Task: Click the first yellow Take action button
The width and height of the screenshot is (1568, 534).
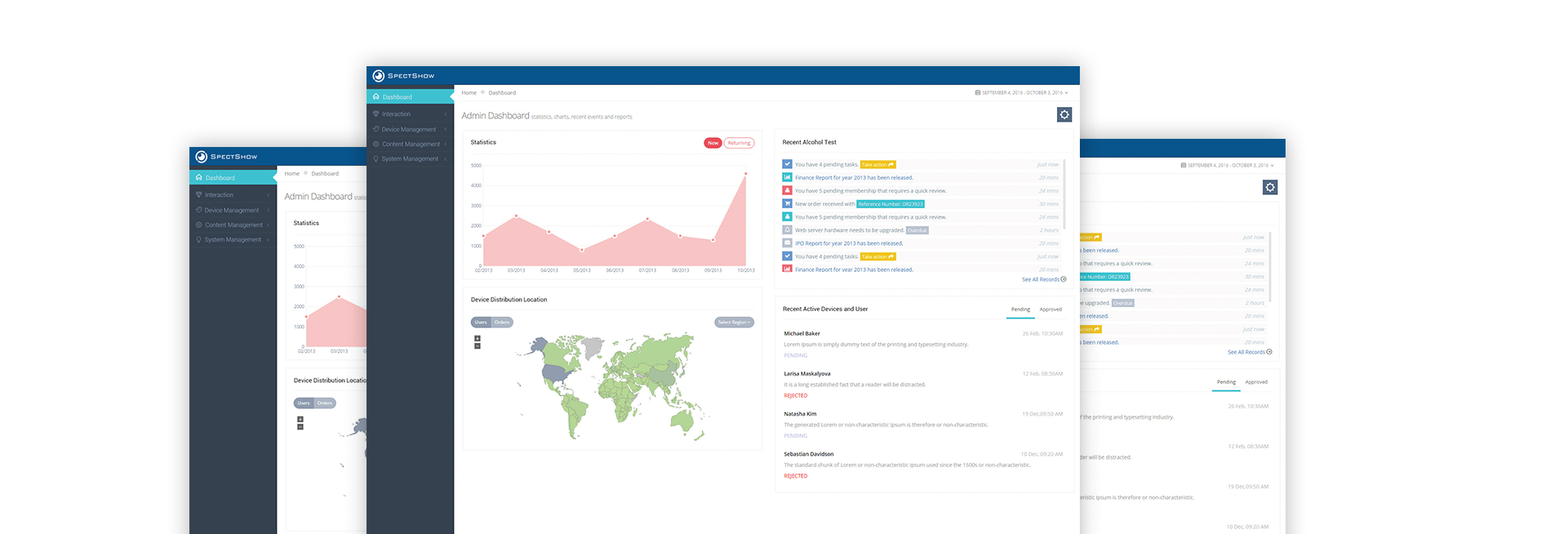Action: [877, 165]
